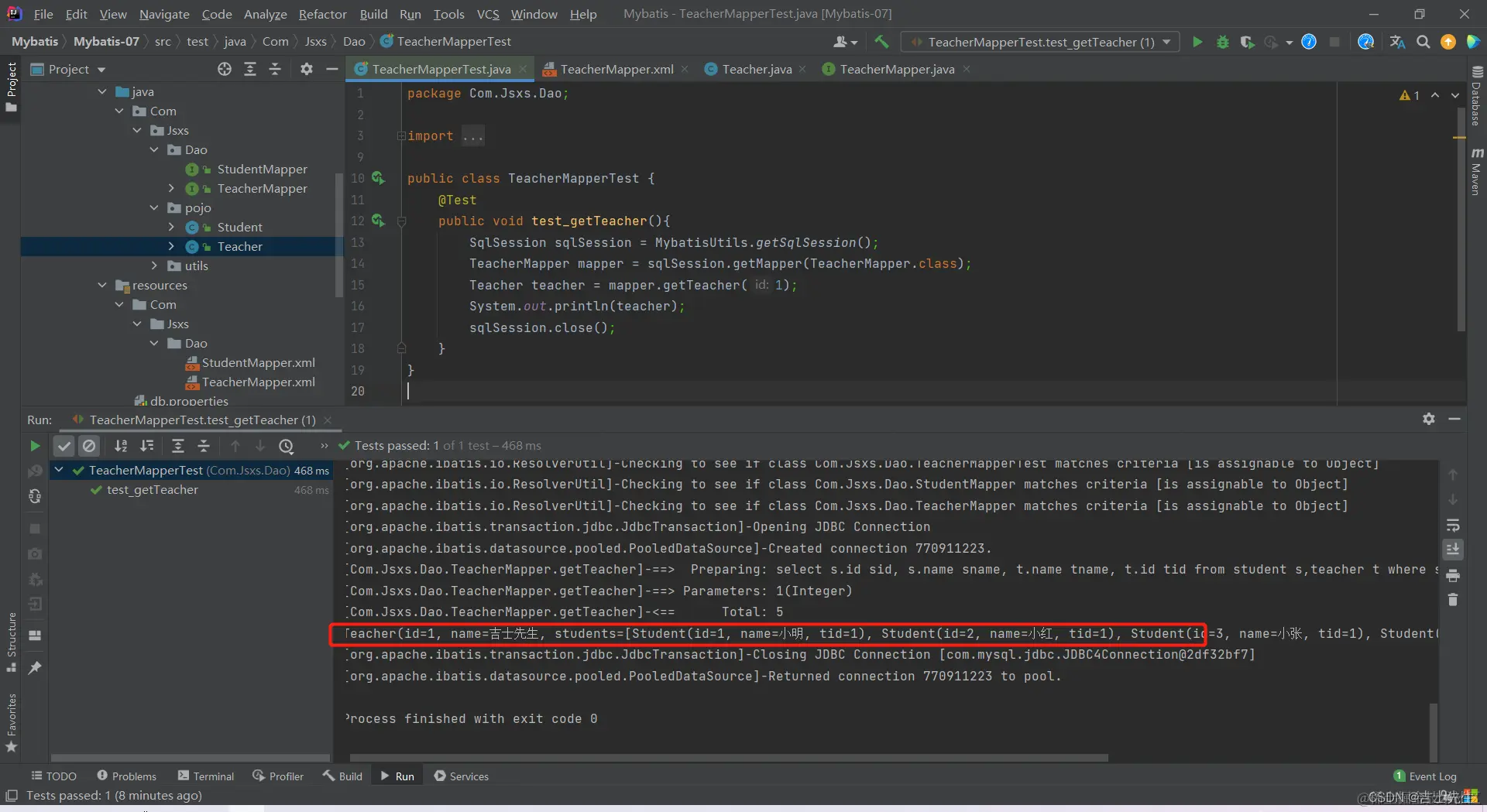Collapse all test results in Run panel

pyautogui.click(x=204, y=446)
